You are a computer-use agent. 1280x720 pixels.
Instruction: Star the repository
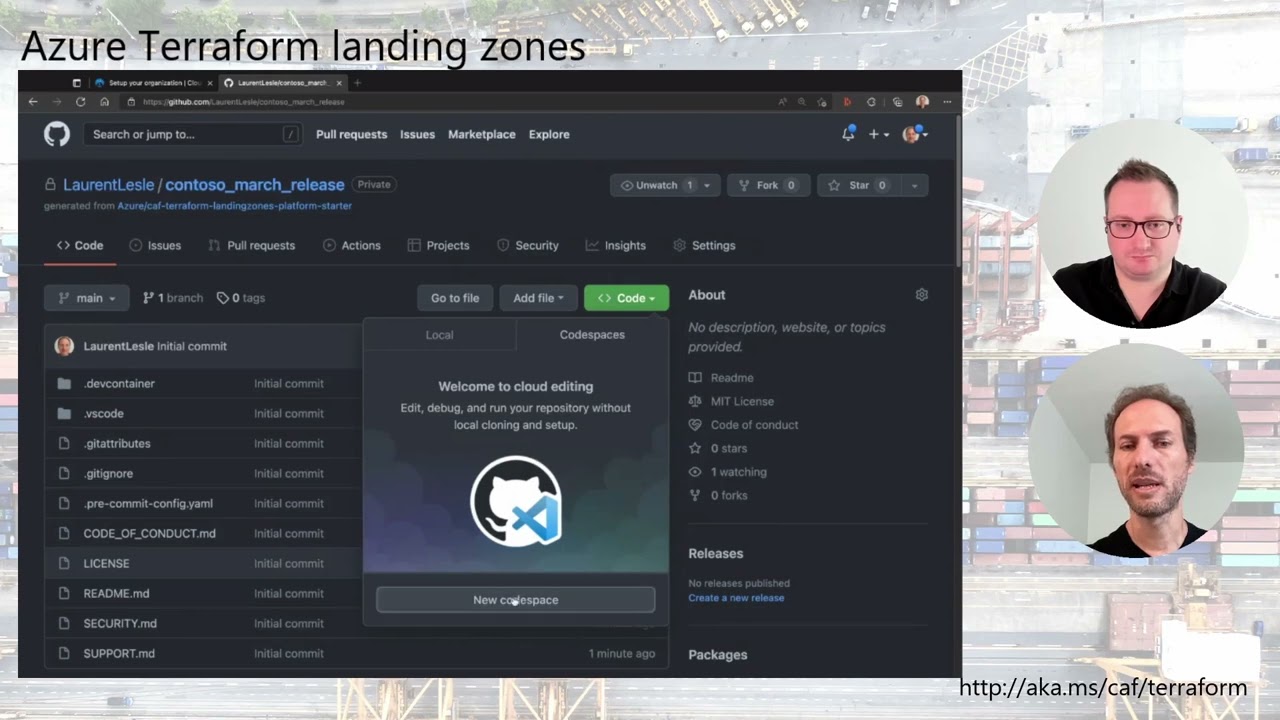(x=858, y=185)
